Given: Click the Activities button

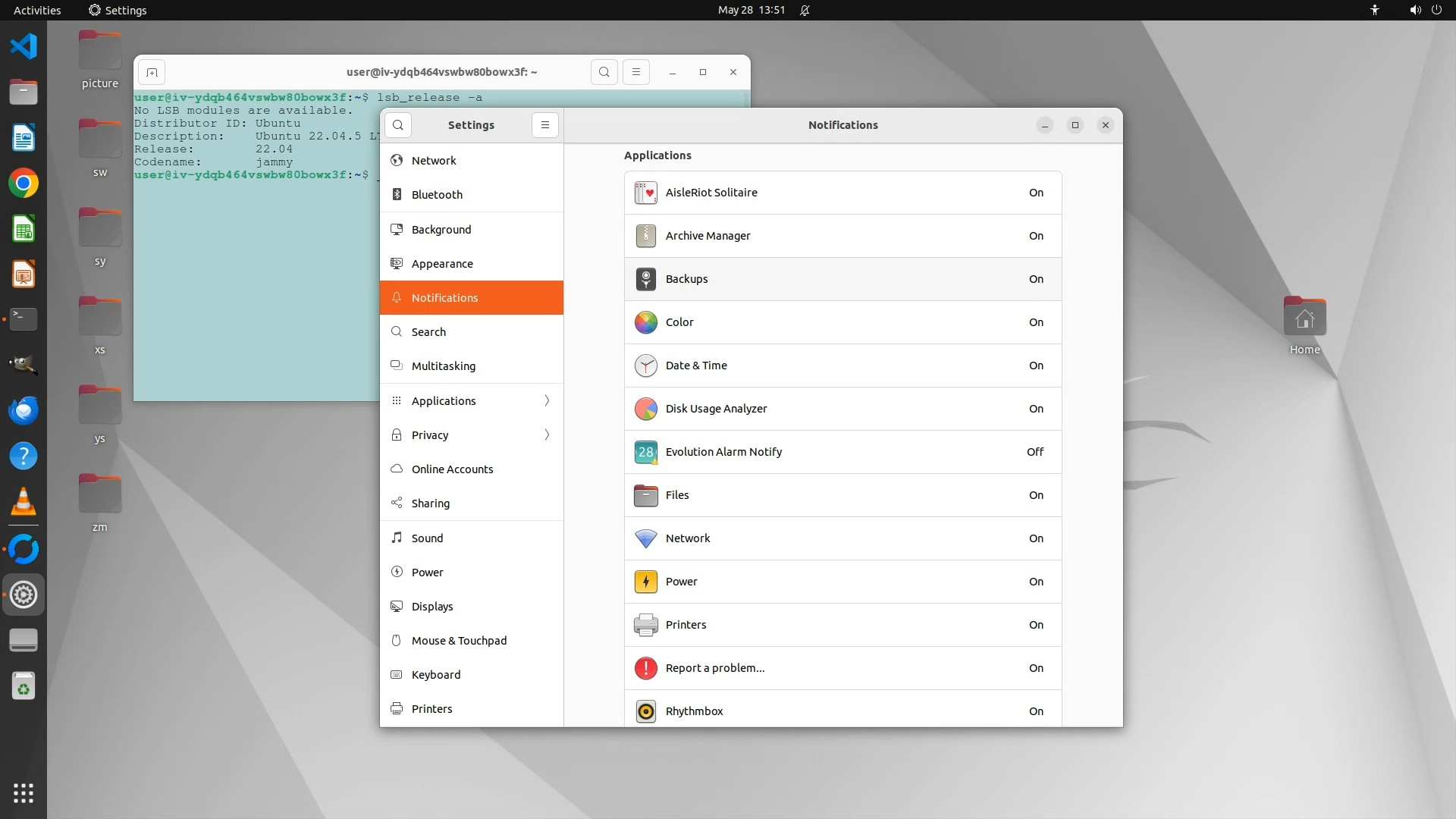Looking at the screenshot, I should (x=37, y=11).
